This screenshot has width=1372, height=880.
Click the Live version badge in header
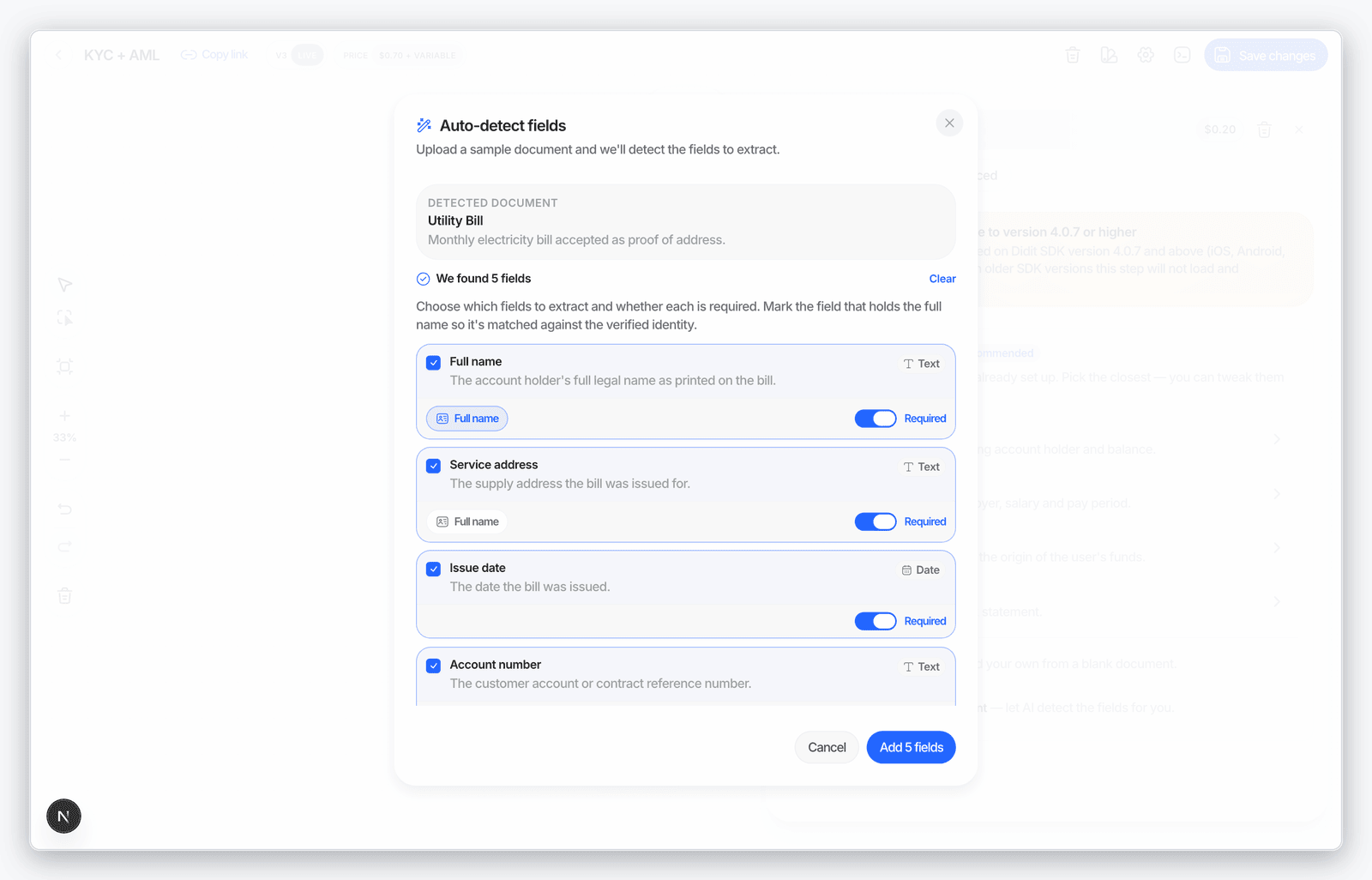[307, 55]
